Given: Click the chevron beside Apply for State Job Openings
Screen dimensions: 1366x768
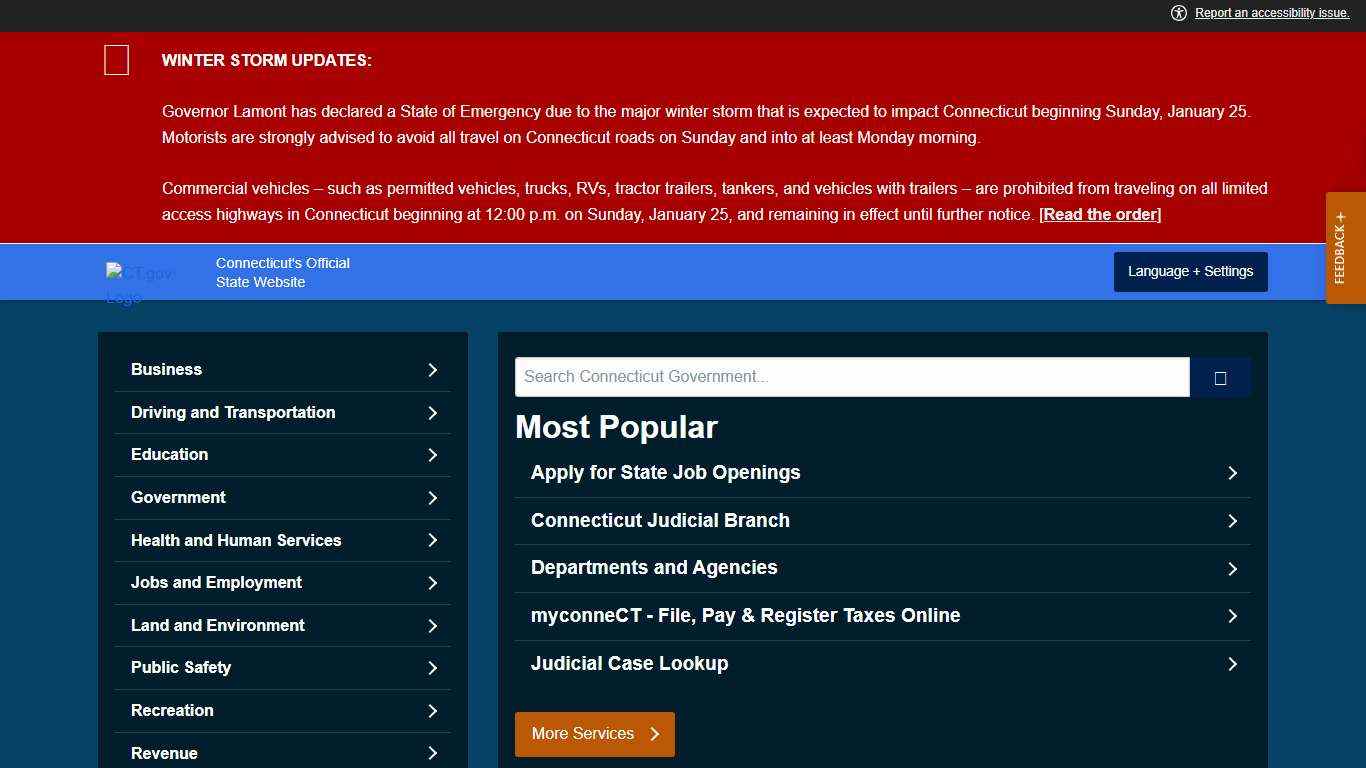Looking at the screenshot, I should point(1233,473).
